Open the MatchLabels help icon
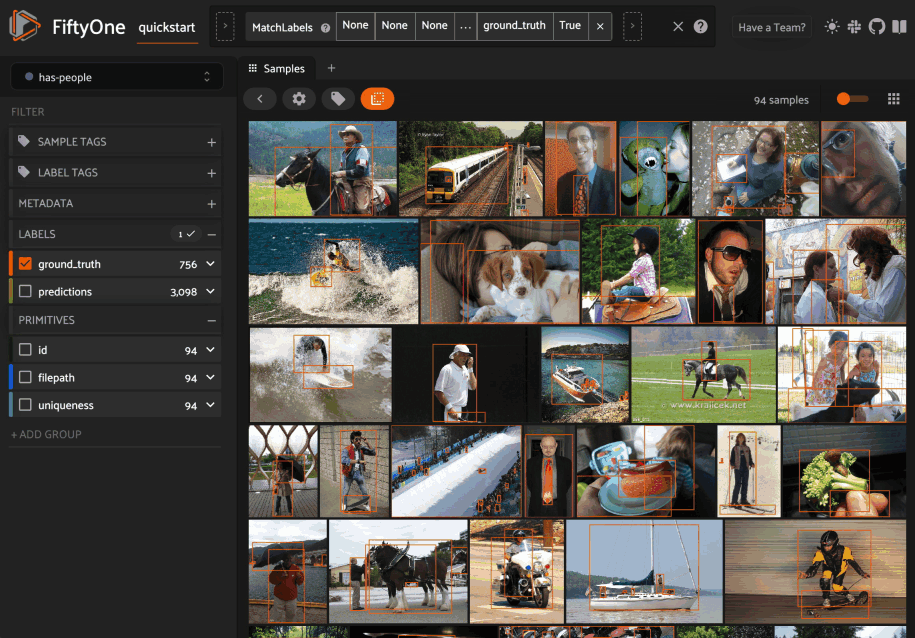This screenshot has width=915, height=638. (326, 27)
